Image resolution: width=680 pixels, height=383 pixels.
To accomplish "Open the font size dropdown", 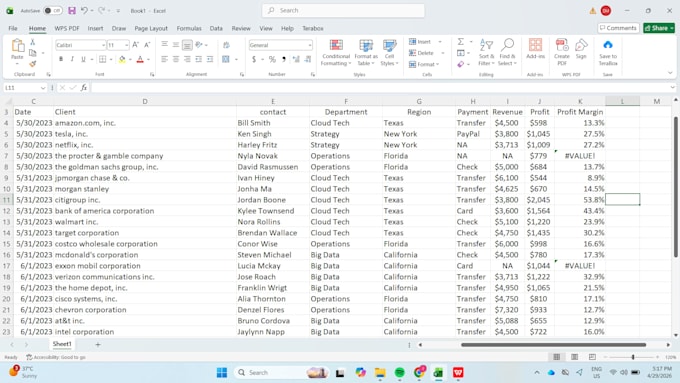I will tap(127, 45).
